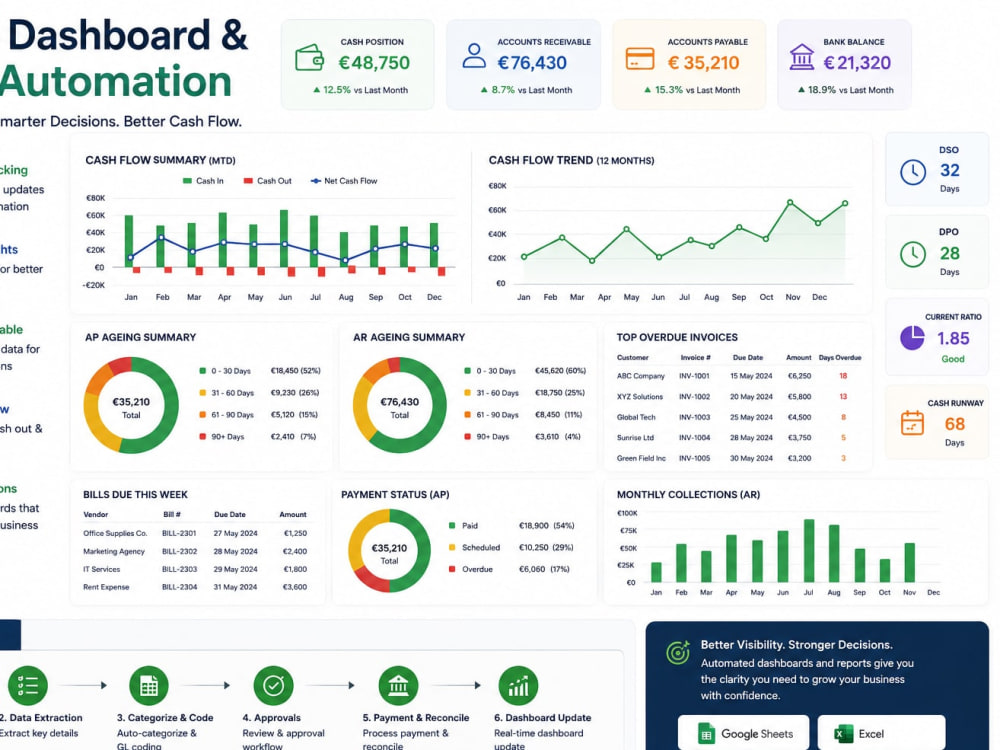
Task: Select the IT Services bill row
Action: [195, 569]
